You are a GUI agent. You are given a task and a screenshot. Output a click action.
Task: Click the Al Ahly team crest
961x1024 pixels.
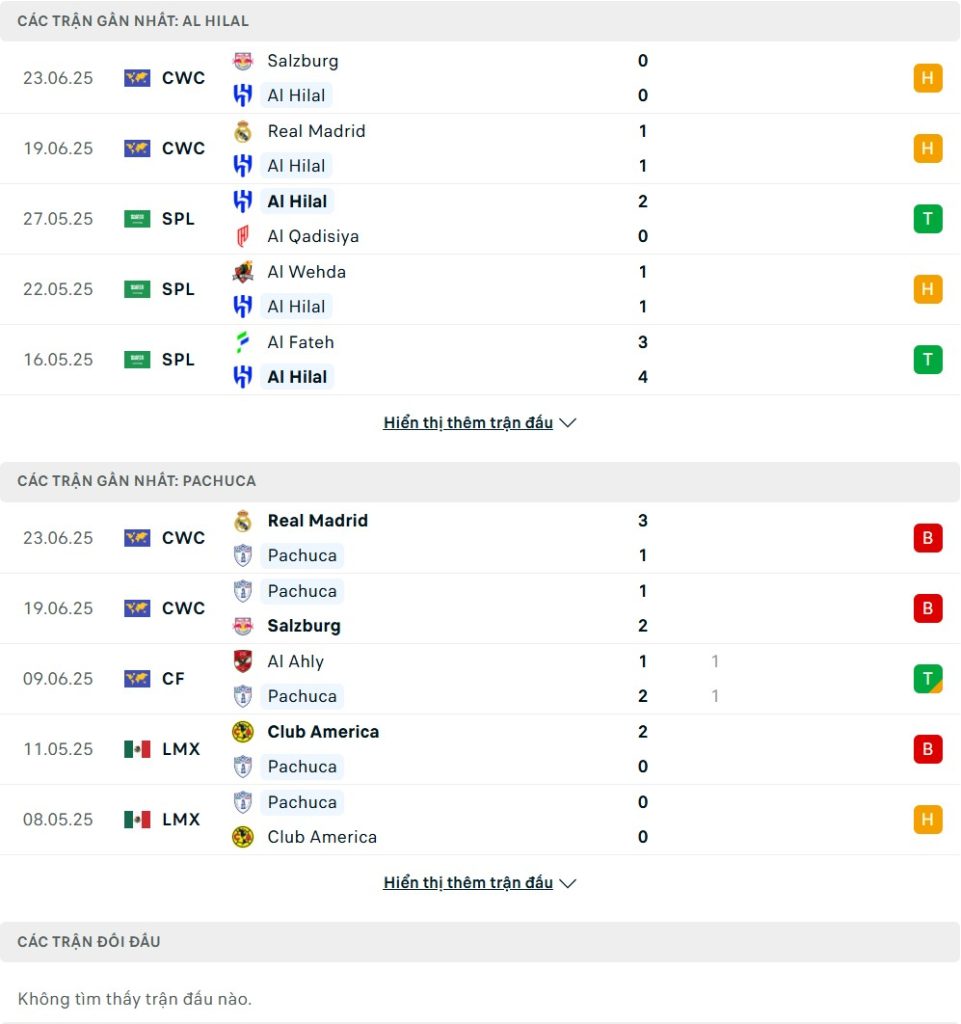[243, 662]
